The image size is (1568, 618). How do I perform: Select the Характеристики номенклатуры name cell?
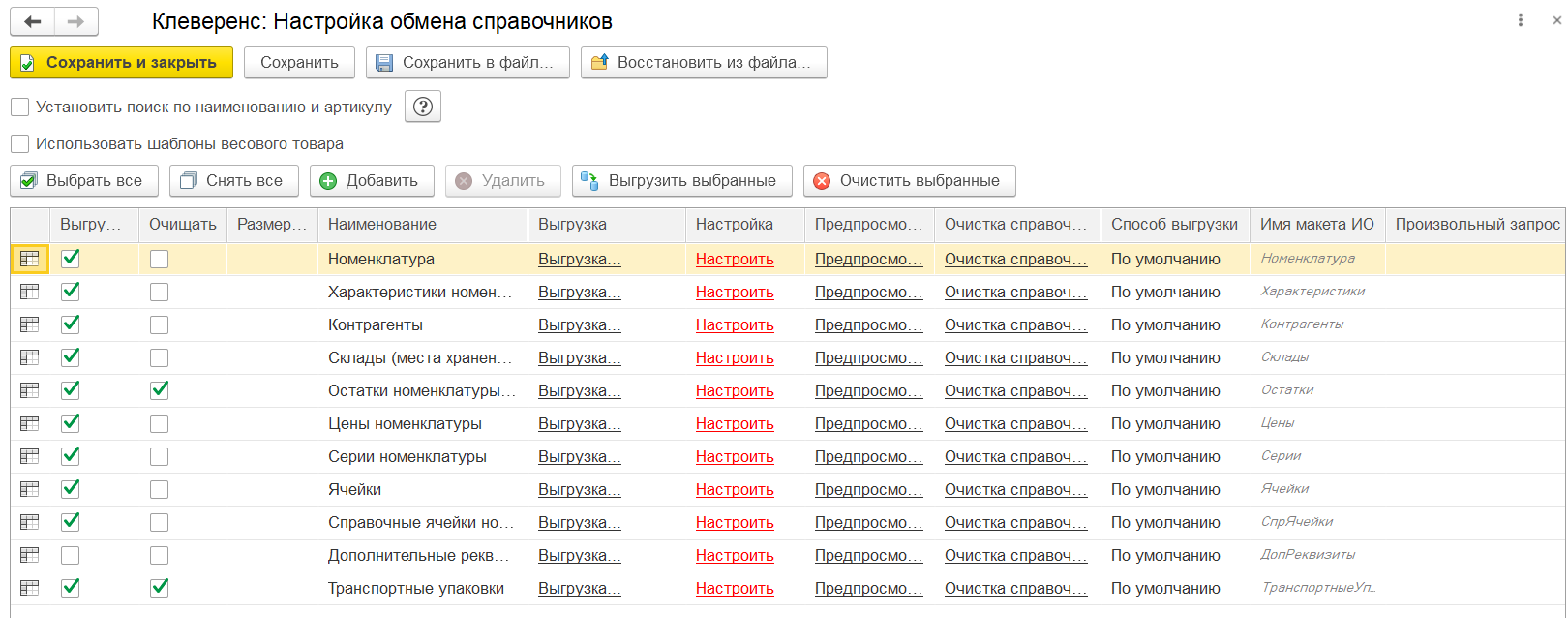click(x=423, y=292)
